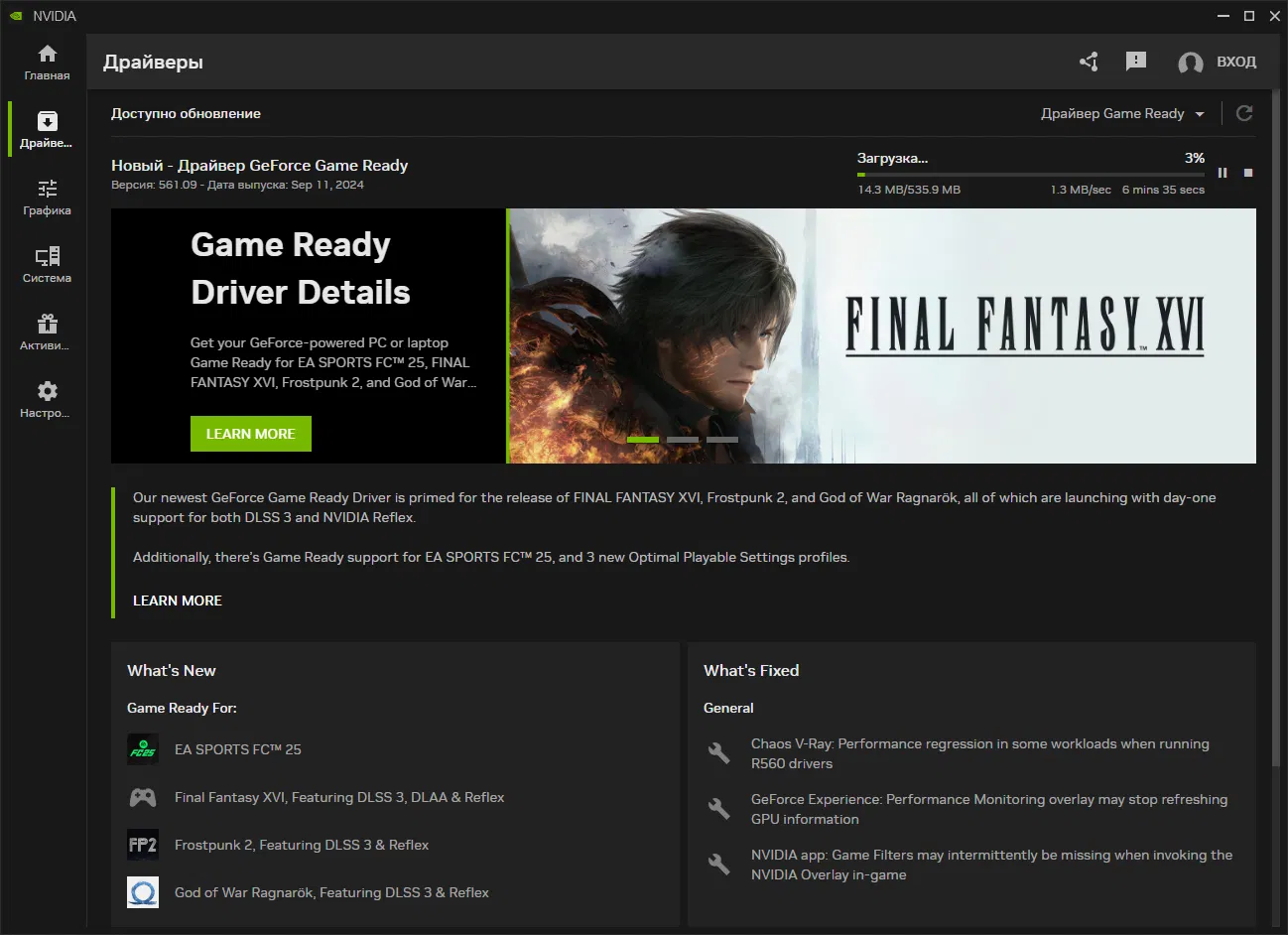Click the 'NVIDIA app: Game Filters' fix text
The height and width of the screenshot is (935, 1288).
click(992, 865)
